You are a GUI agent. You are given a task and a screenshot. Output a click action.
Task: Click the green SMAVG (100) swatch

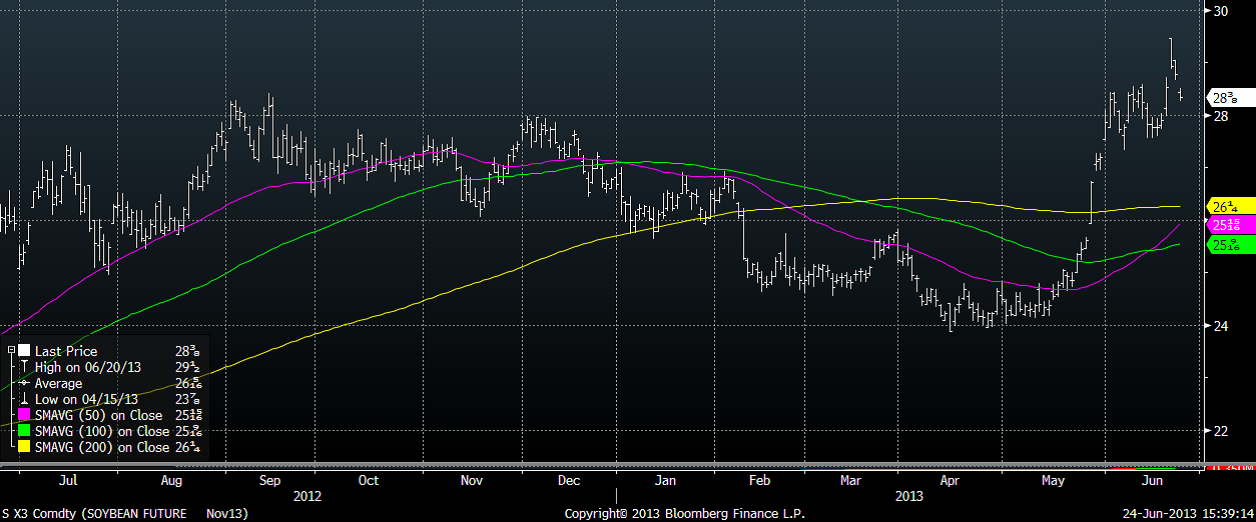click(23, 431)
